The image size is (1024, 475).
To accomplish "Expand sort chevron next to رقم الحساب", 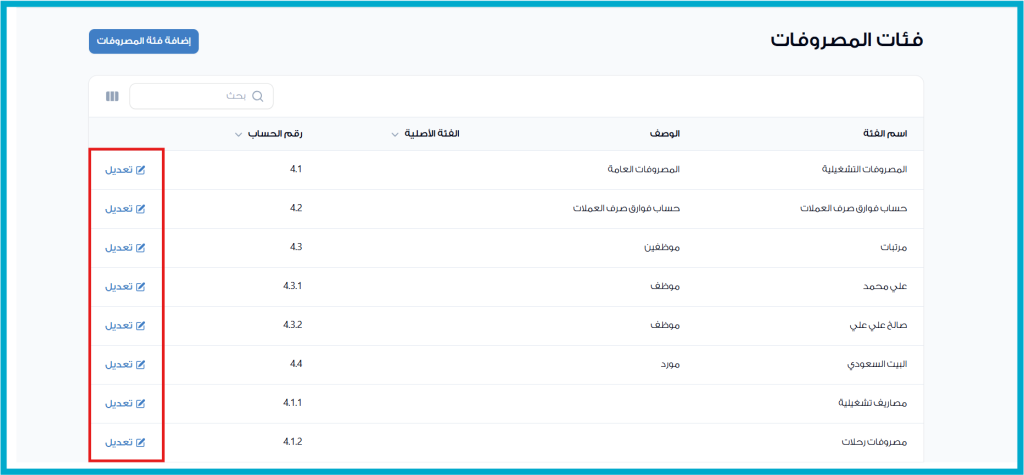I will [238, 134].
